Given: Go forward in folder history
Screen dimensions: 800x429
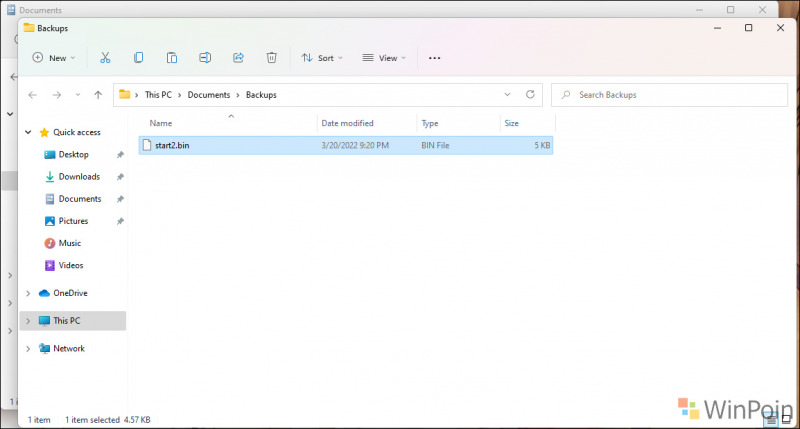Looking at the screenshot, I should [57, 95].
